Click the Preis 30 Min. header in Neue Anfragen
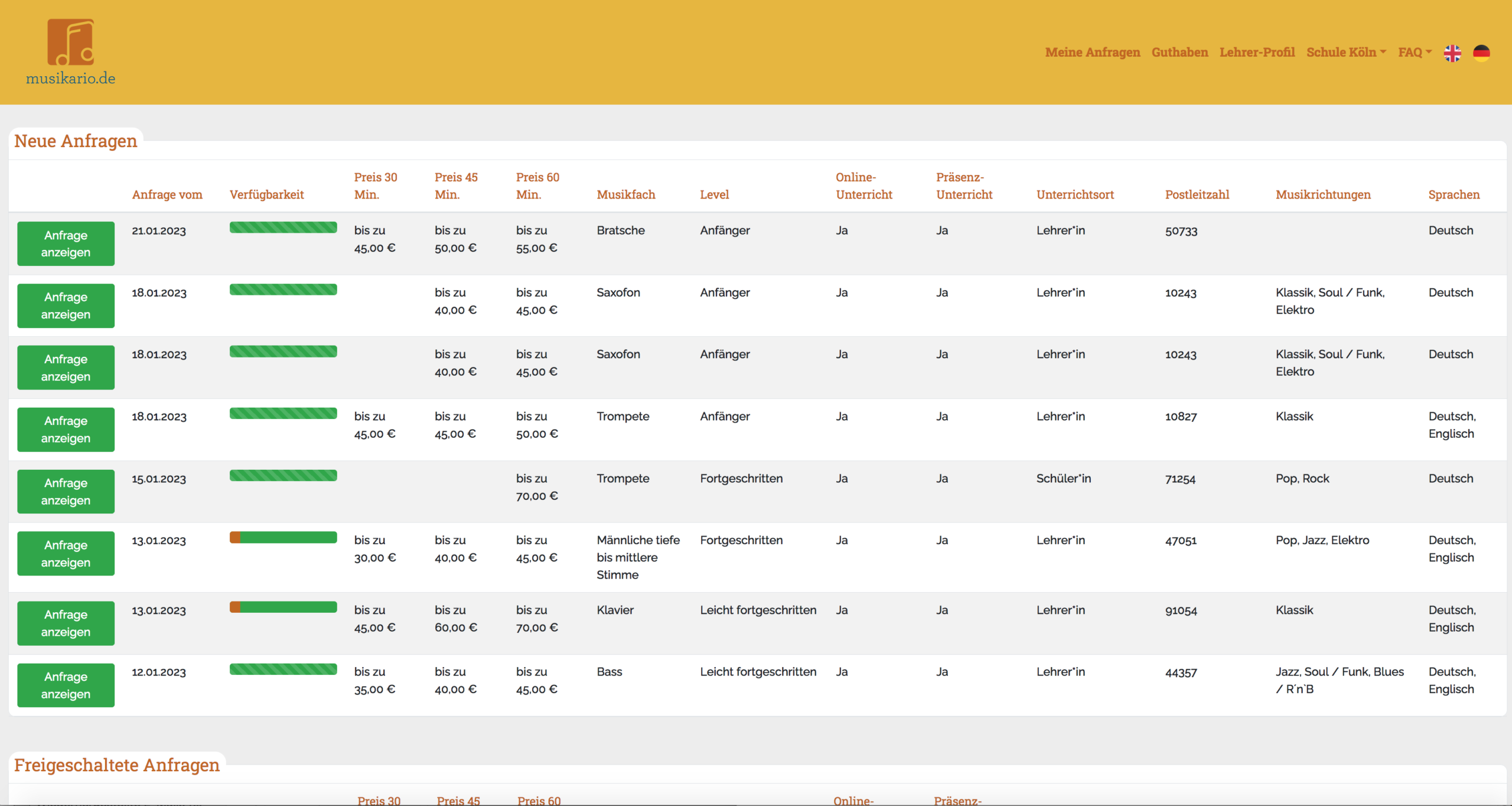Screen dimensions: 1512x806 pyautogui.click(x=376, y=186)
